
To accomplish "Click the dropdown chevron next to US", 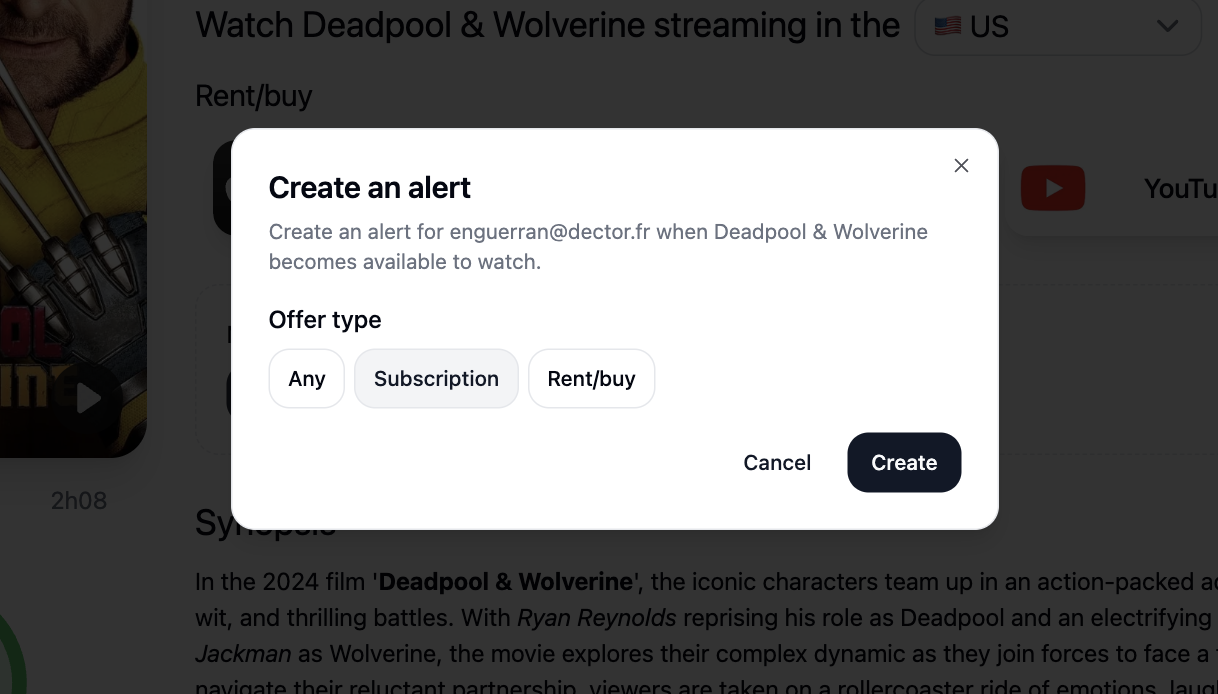I will coord(1167,27).
